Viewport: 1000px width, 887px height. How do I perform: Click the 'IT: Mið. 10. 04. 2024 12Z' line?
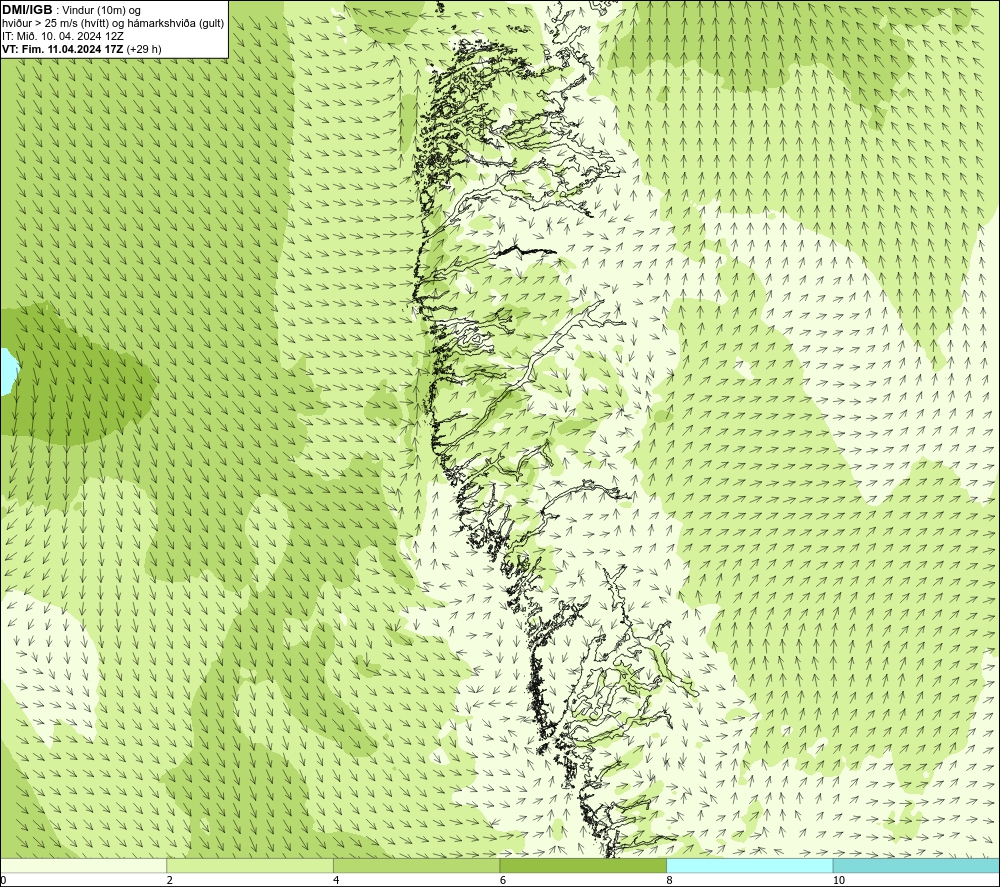point(62,36)
